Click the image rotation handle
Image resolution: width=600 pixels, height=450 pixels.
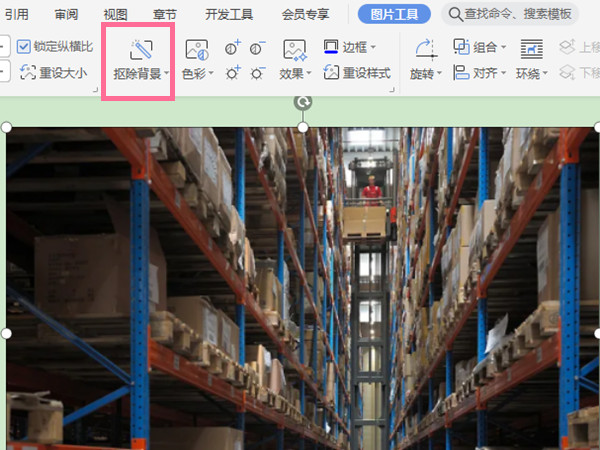click(303, 102)
